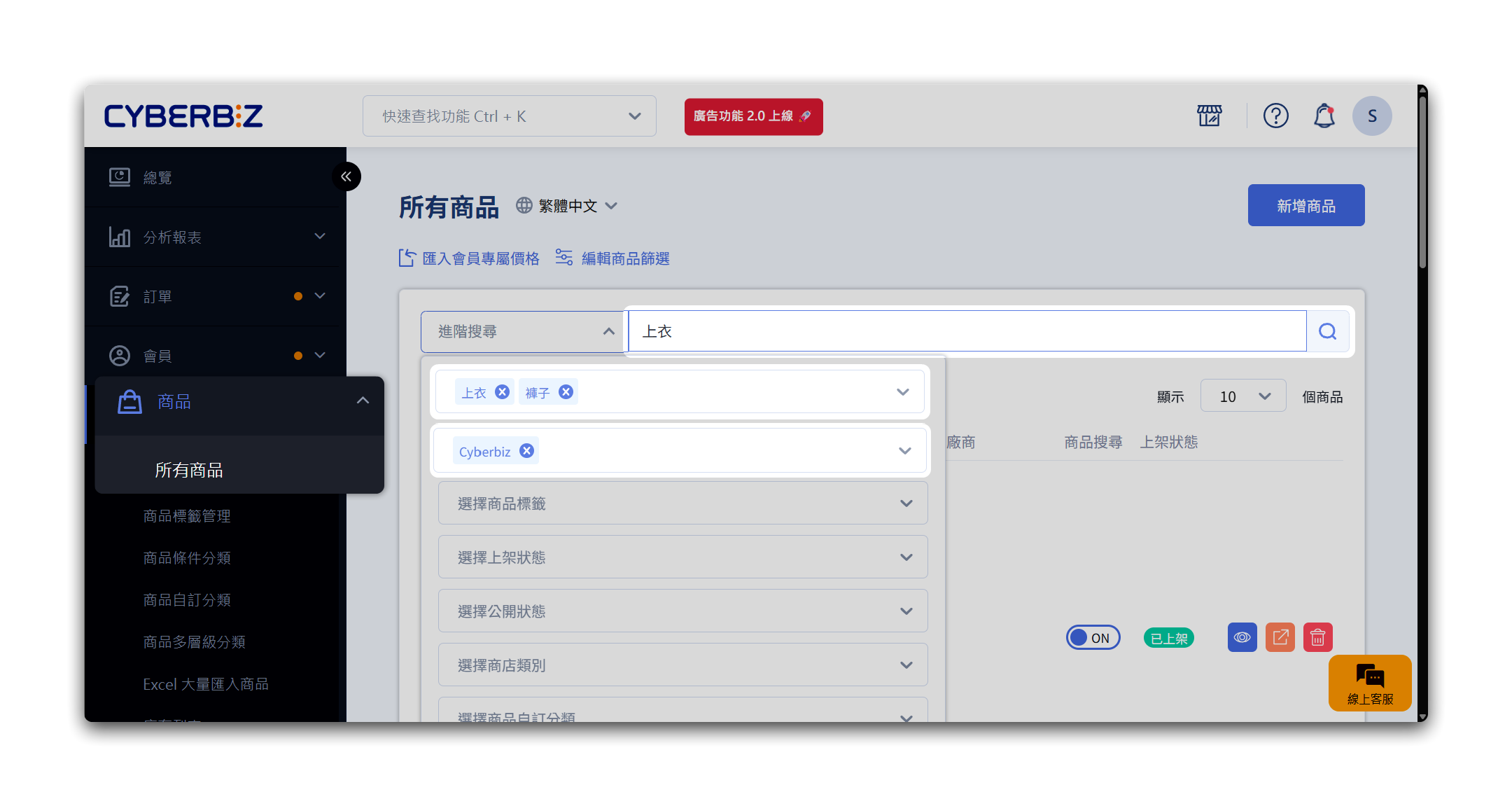Click the blue eye preview icon
Screen dimensions: 1512x806
[x=1242, y=637]
